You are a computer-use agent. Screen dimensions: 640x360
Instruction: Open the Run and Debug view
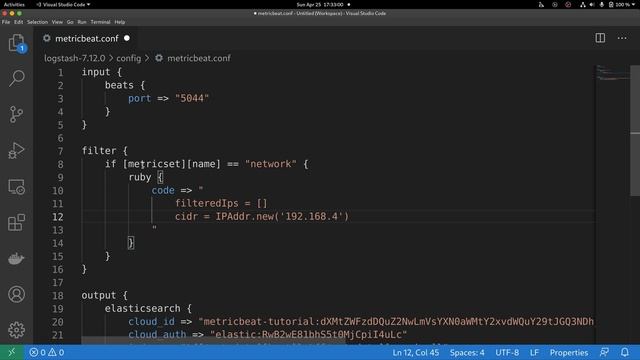(16, 150)
